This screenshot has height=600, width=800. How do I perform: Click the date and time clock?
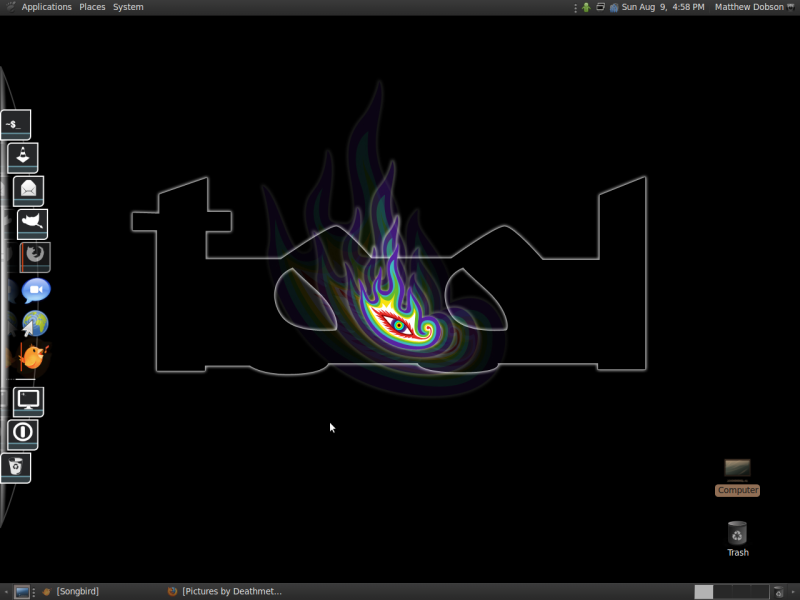pos(663,7)
